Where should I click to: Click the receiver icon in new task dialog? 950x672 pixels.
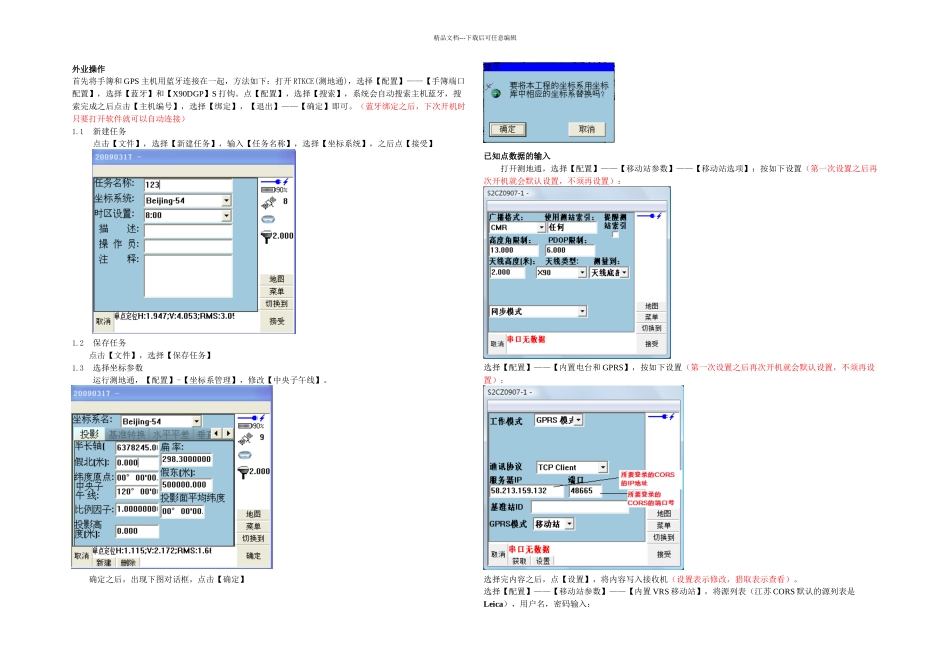(x=268, y=219)
